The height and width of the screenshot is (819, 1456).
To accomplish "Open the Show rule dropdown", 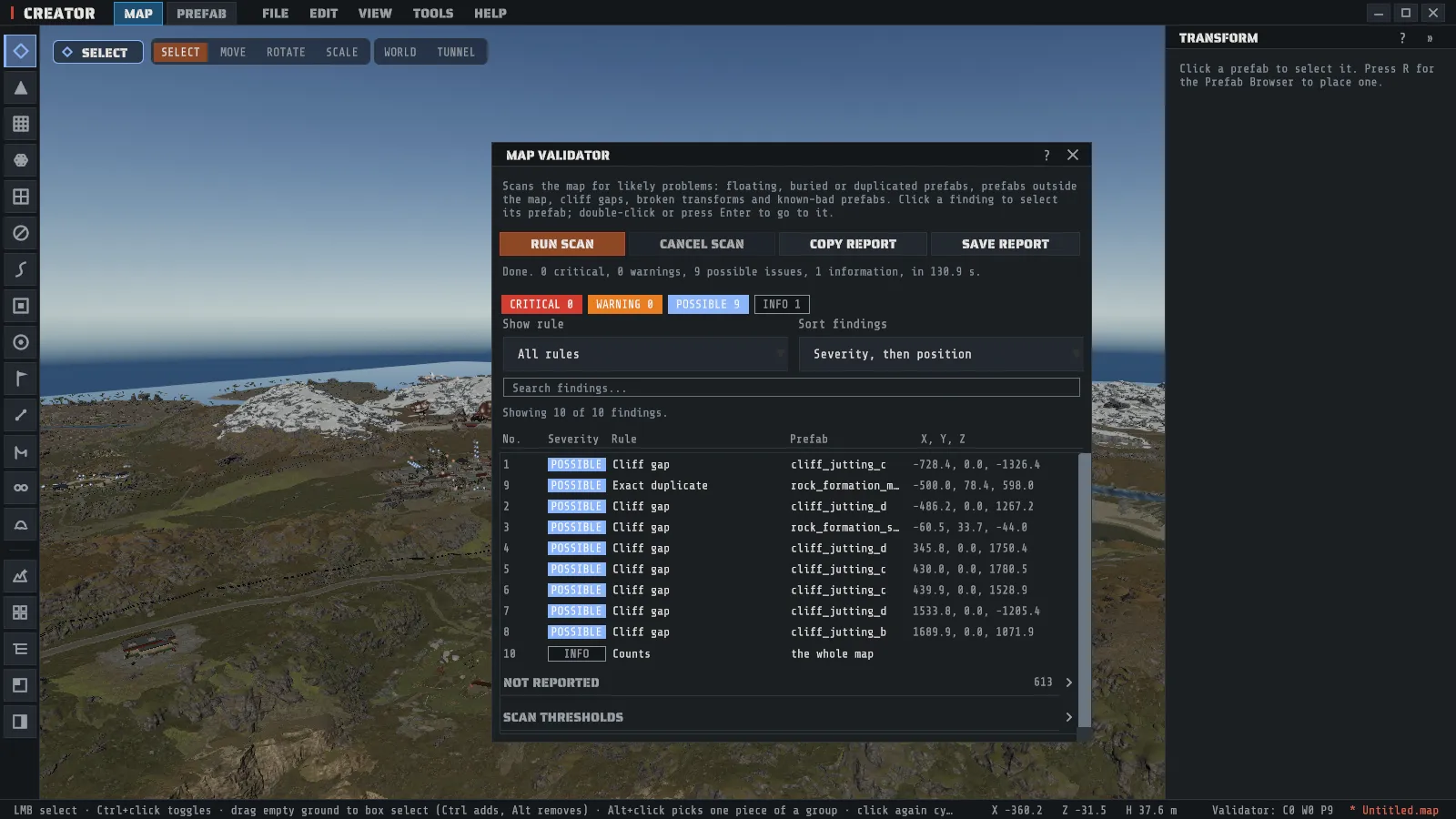I will (645, 354).
